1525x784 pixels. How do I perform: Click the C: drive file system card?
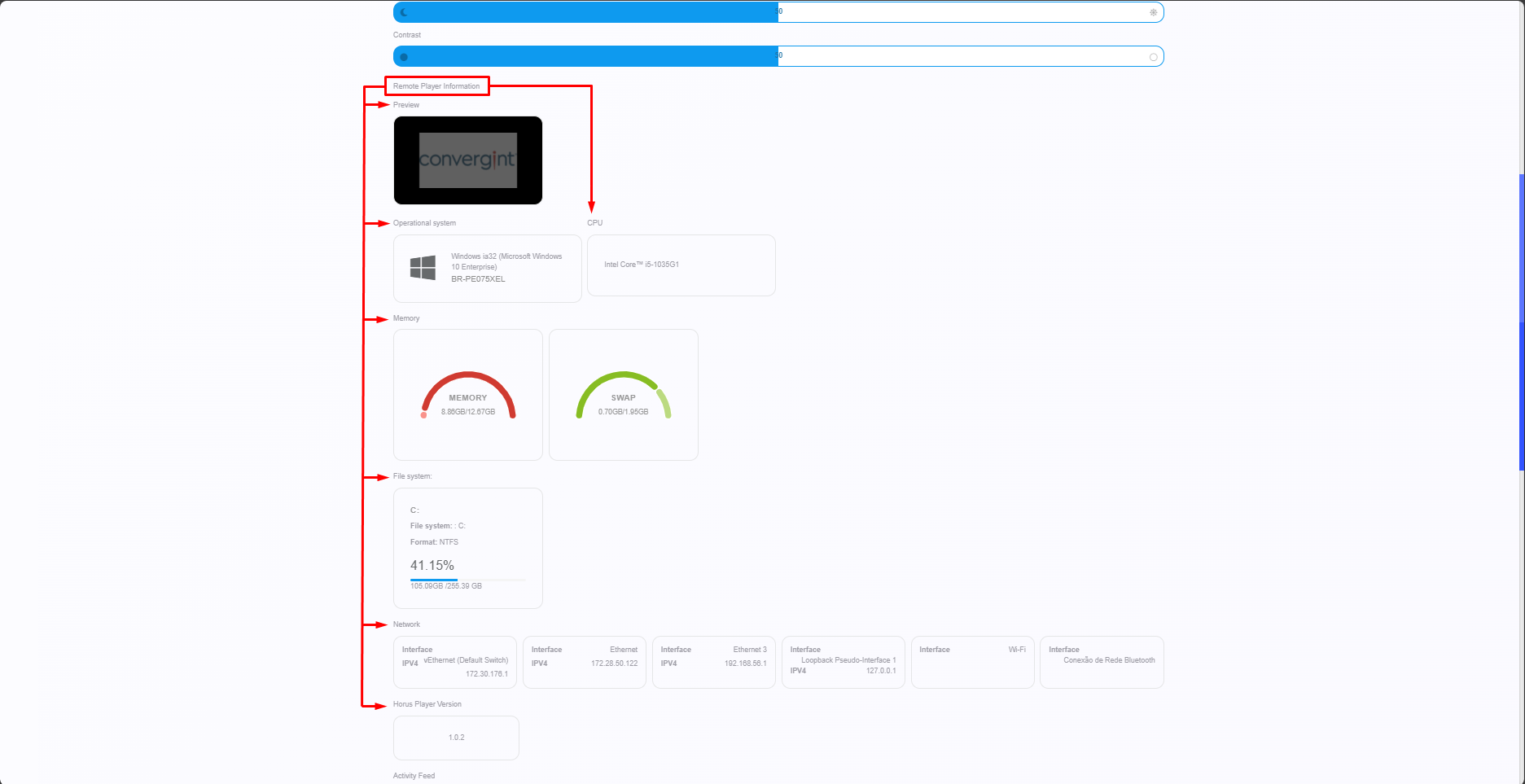[468, 548]
